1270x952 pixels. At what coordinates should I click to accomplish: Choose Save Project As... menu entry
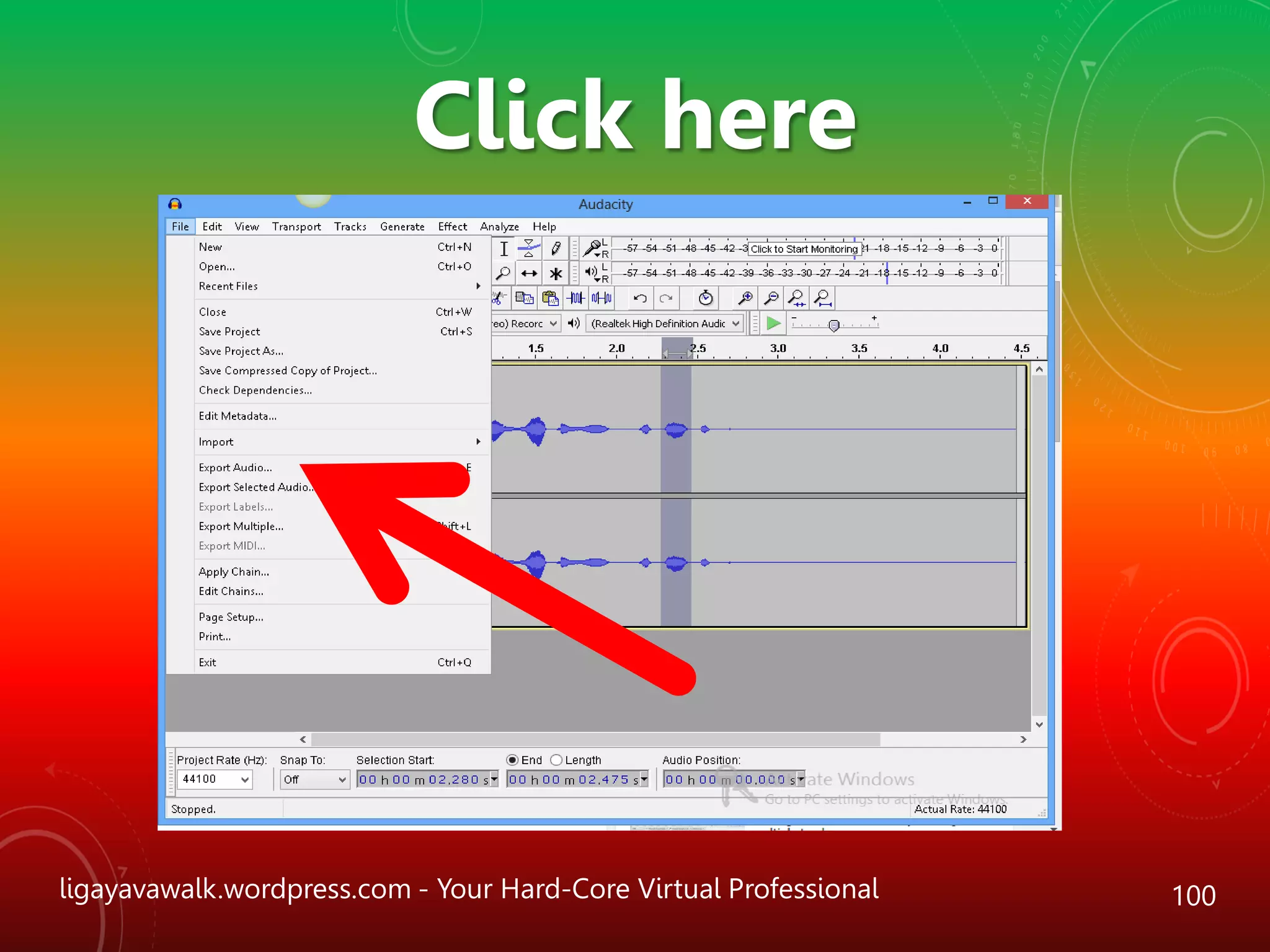point(241,351)
